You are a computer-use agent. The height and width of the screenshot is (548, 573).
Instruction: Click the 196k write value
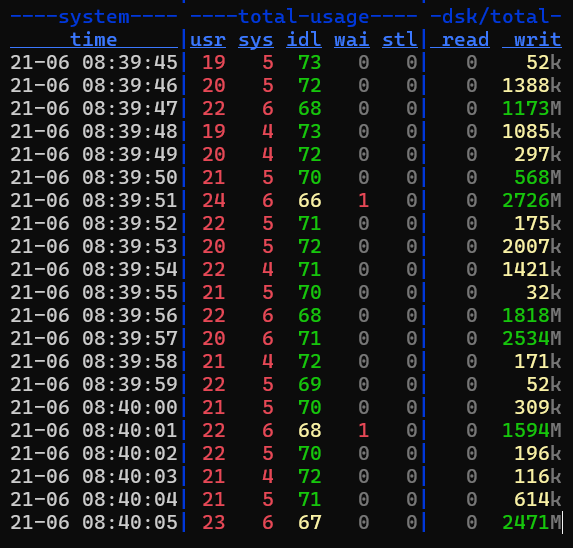(x=538, y=453)
